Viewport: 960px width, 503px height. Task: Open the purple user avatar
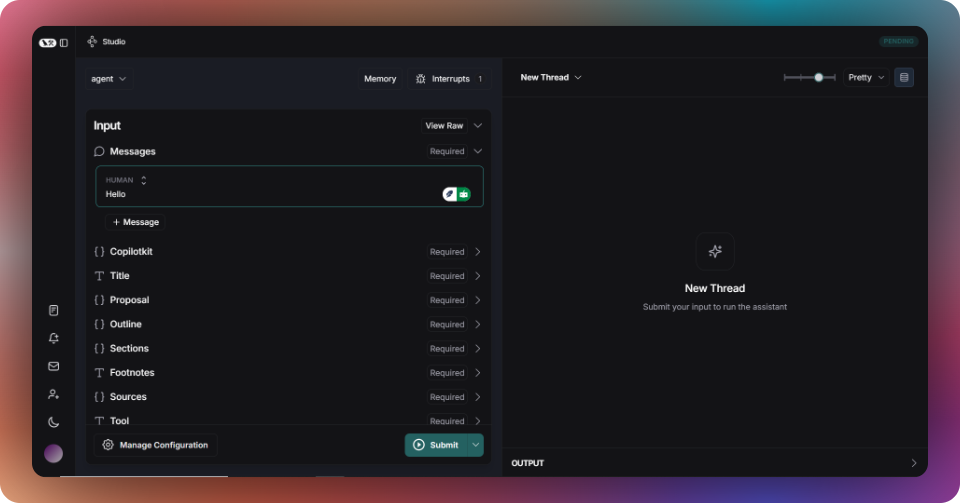(x=53, y=453)
